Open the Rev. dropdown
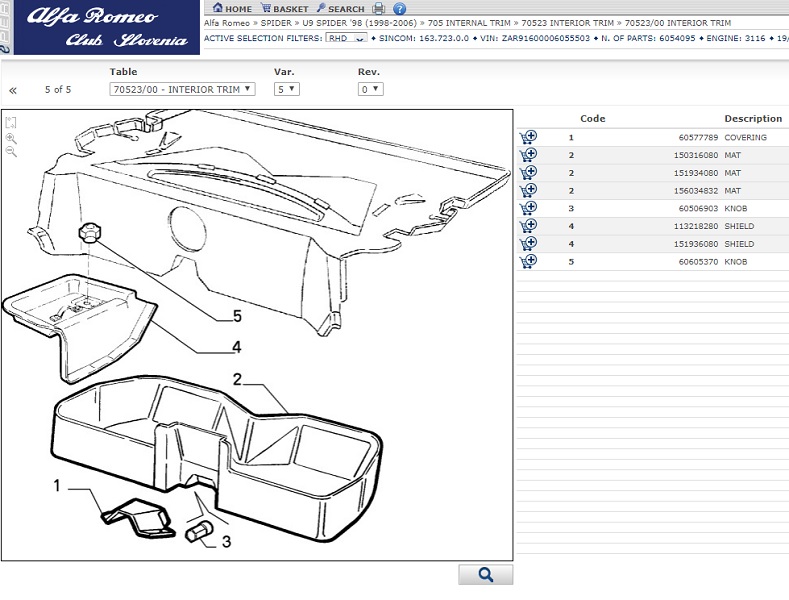 pyautogui.click(x=370, y=89)
